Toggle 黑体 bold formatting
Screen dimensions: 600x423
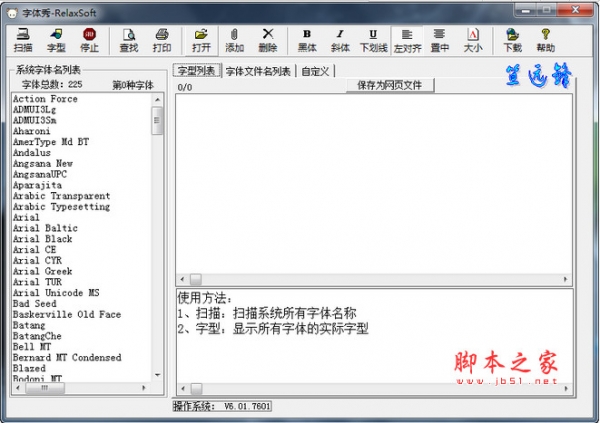click(307, 40)
